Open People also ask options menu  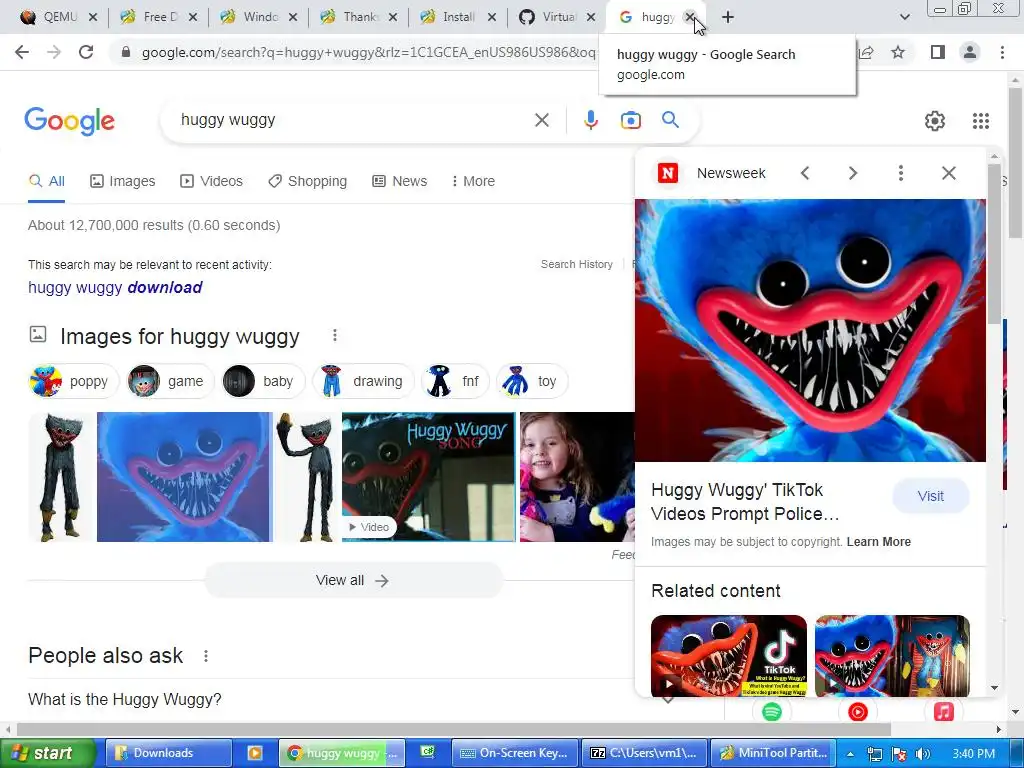pos(206,656)
